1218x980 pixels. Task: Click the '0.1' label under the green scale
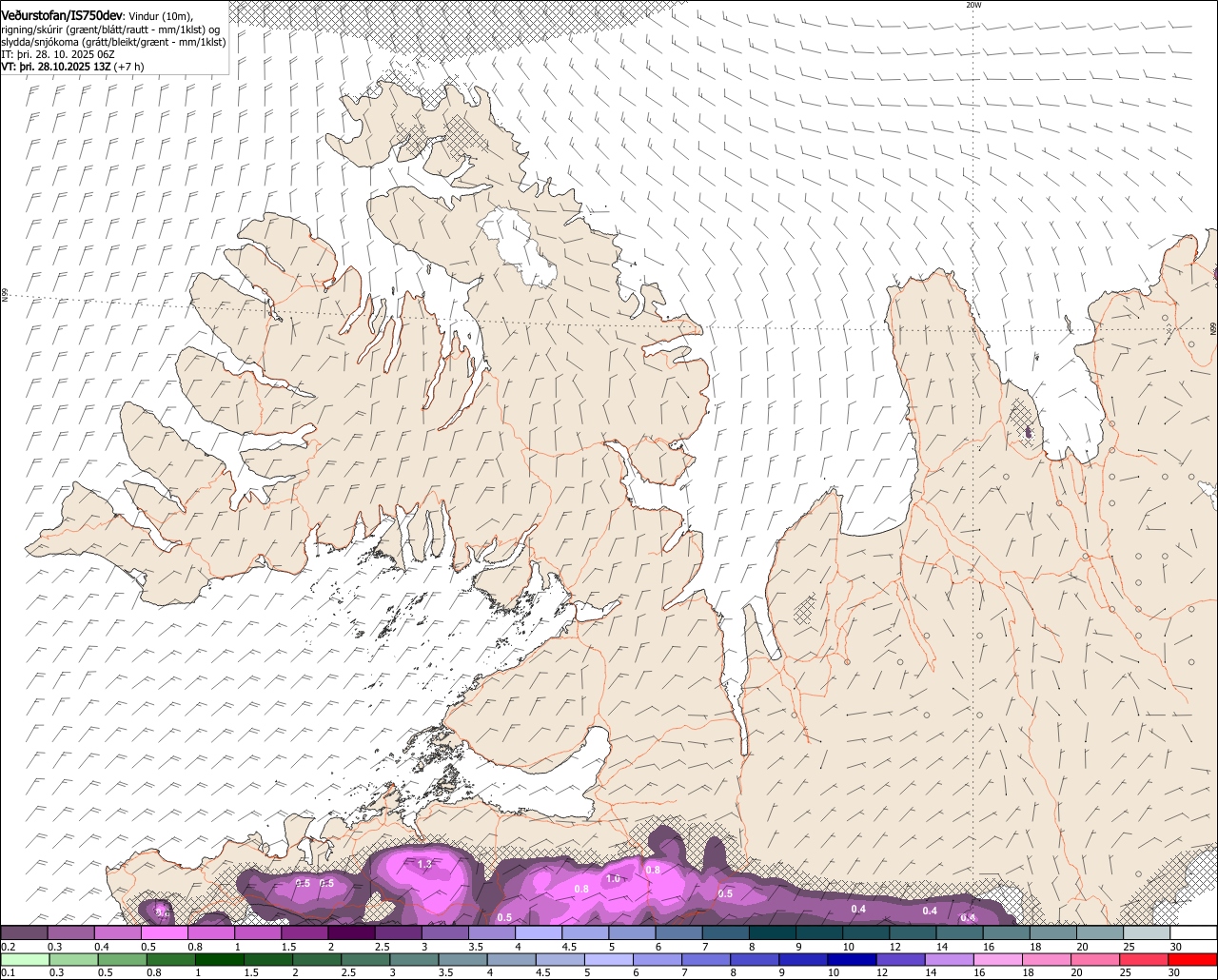8,972
